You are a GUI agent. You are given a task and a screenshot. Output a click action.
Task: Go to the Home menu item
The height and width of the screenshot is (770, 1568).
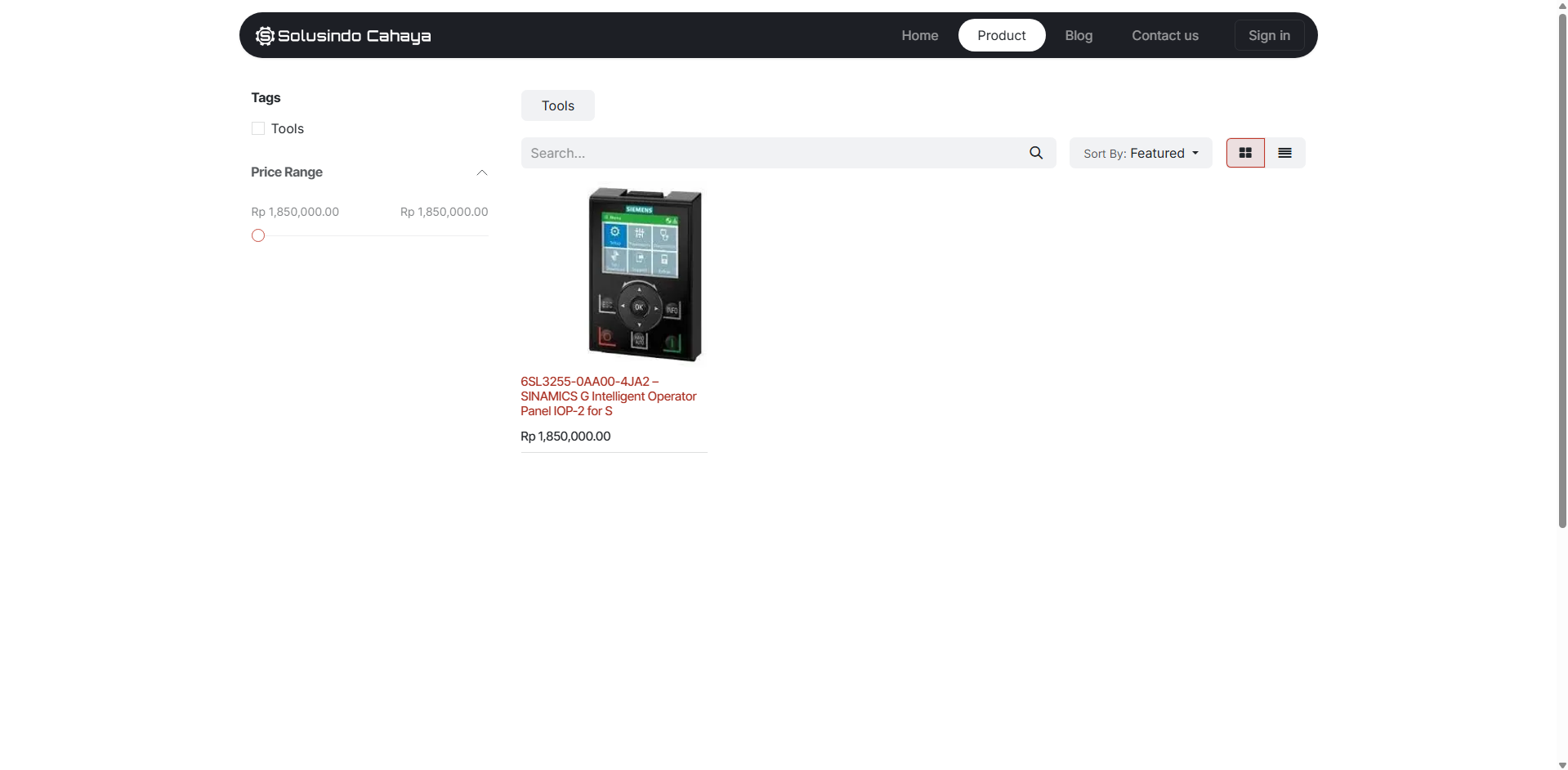[919, 35]
